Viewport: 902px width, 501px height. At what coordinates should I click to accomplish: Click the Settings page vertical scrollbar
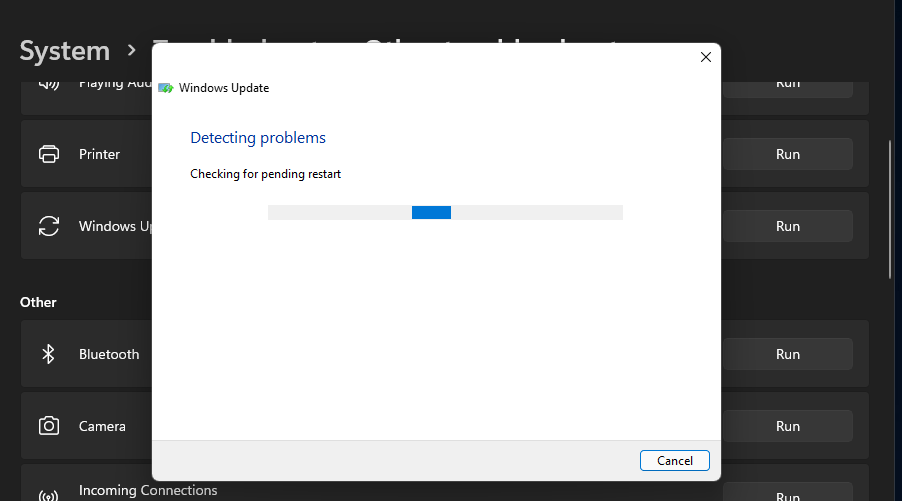pyautogui.click(x=890, y=208)
